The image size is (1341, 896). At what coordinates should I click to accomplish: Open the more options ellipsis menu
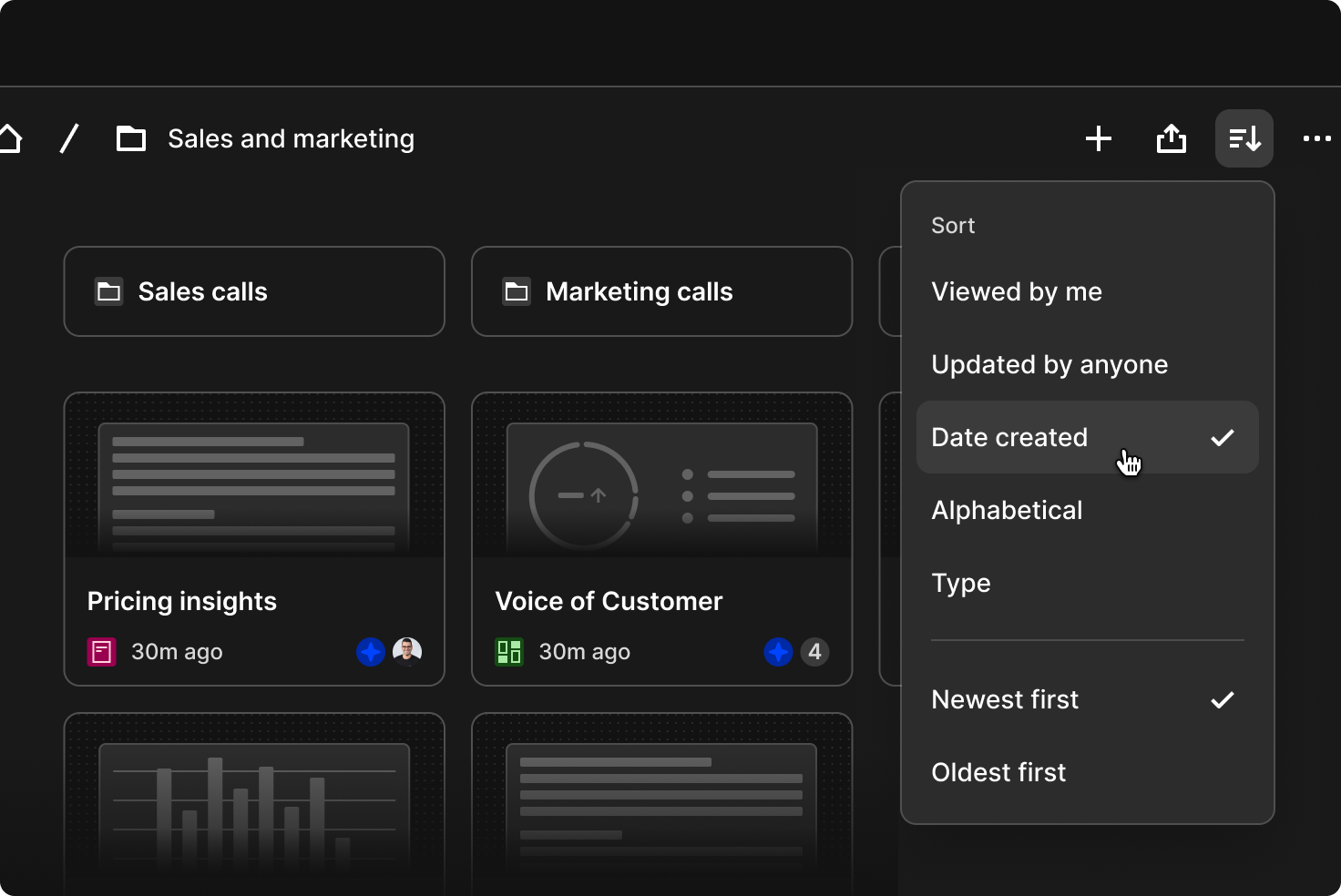coord(1316,138)
